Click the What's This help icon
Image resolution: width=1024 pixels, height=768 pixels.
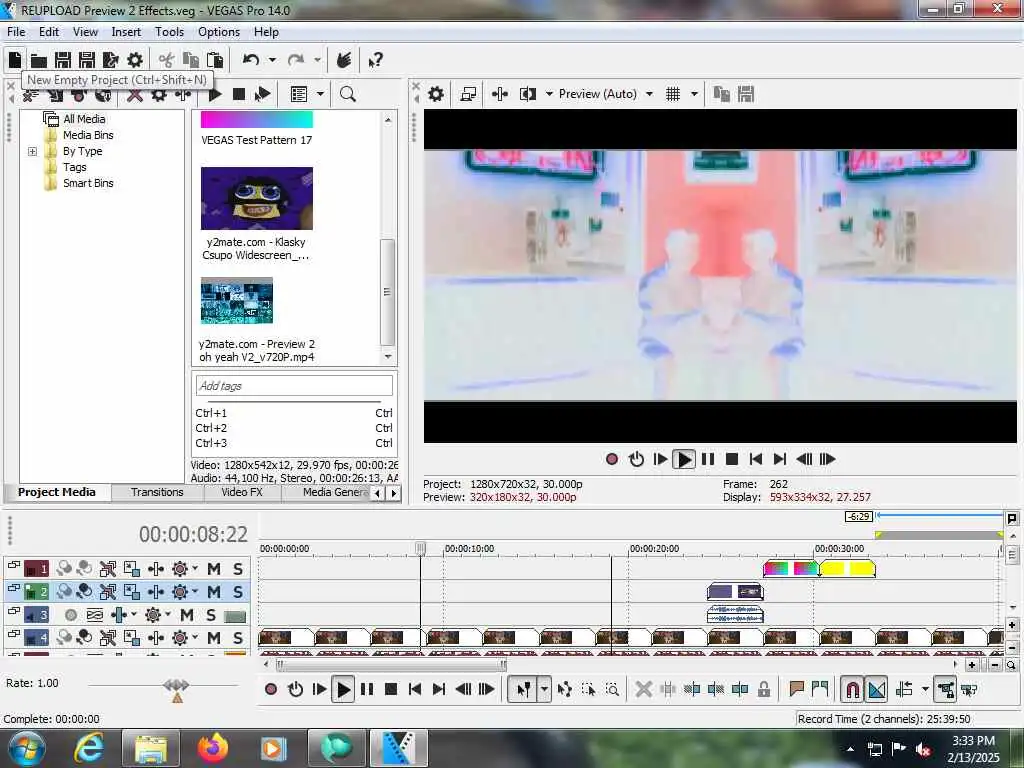tap(376, 61)
